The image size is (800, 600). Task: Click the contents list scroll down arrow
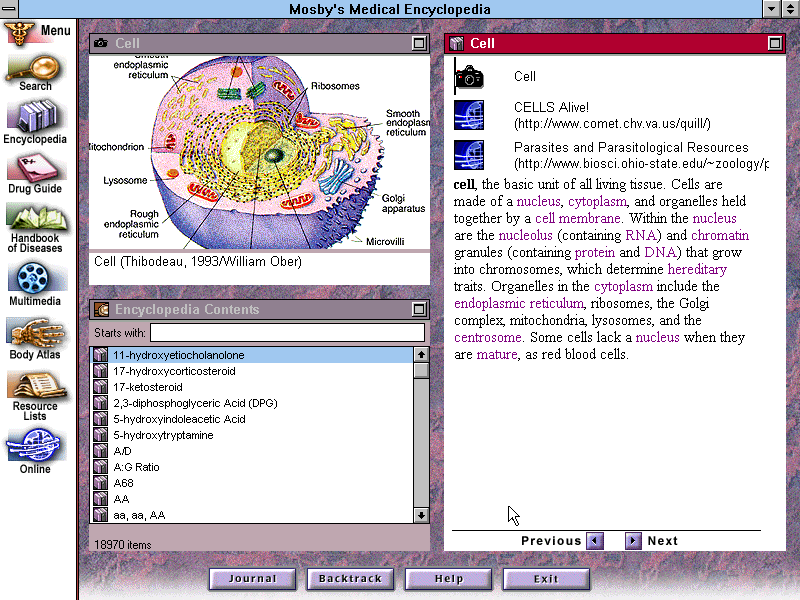click(421, 515)
